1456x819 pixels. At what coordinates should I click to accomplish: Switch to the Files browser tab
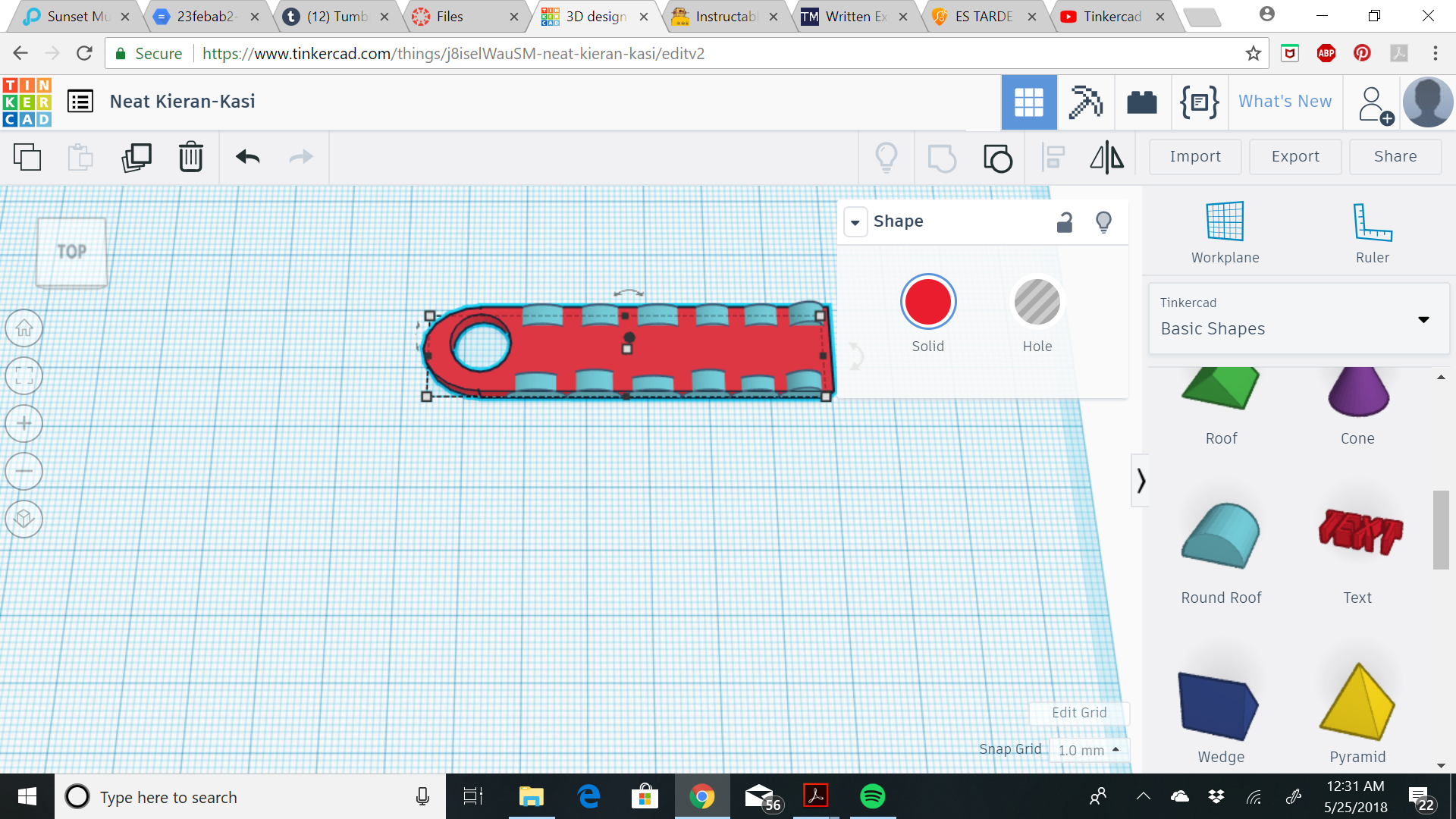(463, 17)
